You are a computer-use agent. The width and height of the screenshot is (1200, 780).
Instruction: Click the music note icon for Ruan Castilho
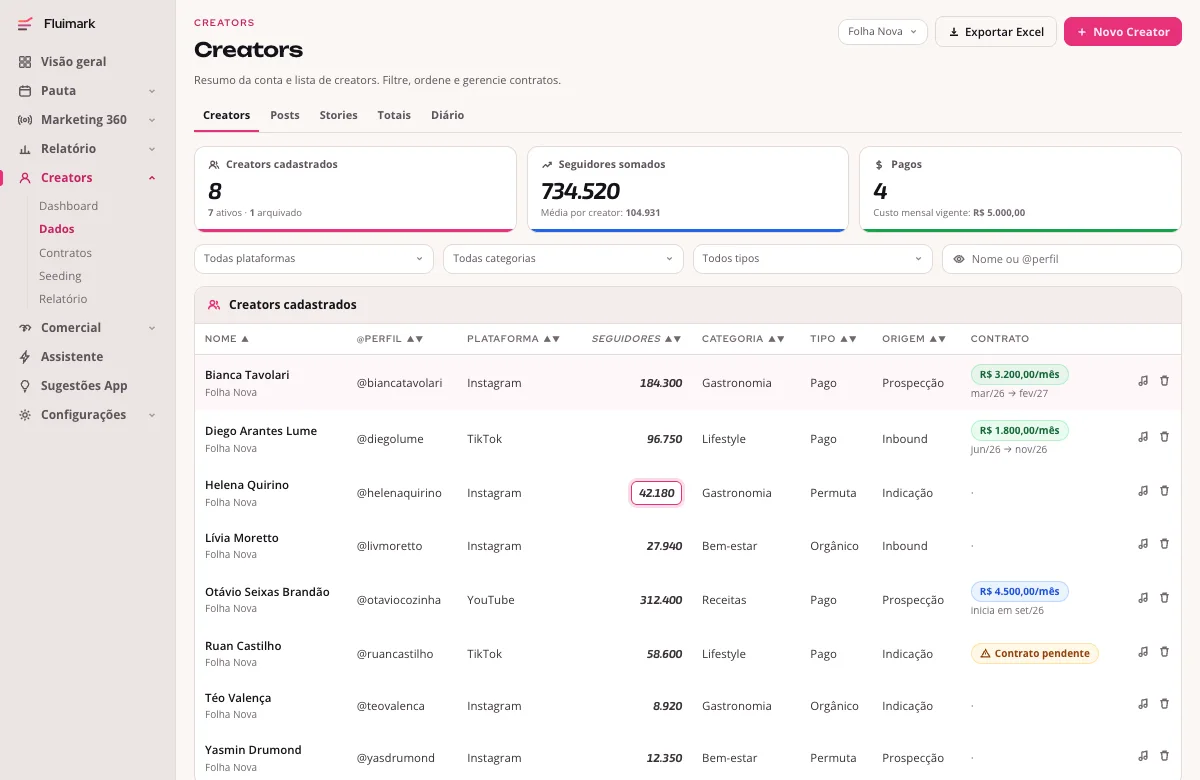tap(1143, 652)
